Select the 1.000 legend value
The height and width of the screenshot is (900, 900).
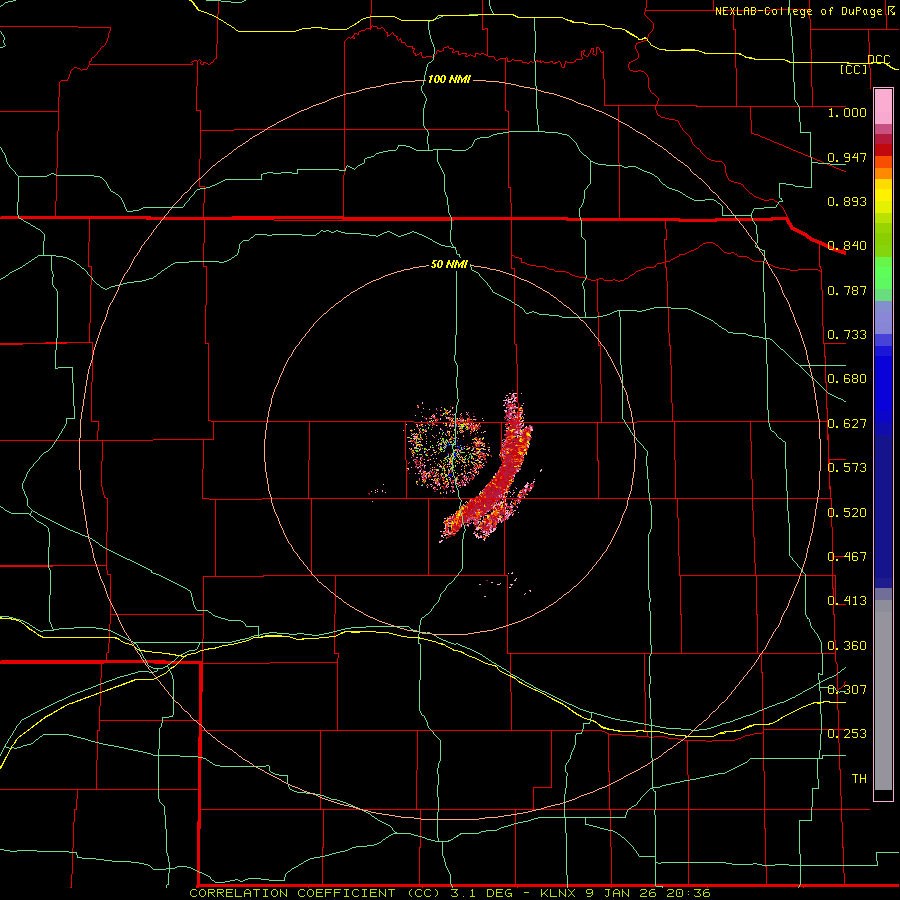tap(847, 112)
